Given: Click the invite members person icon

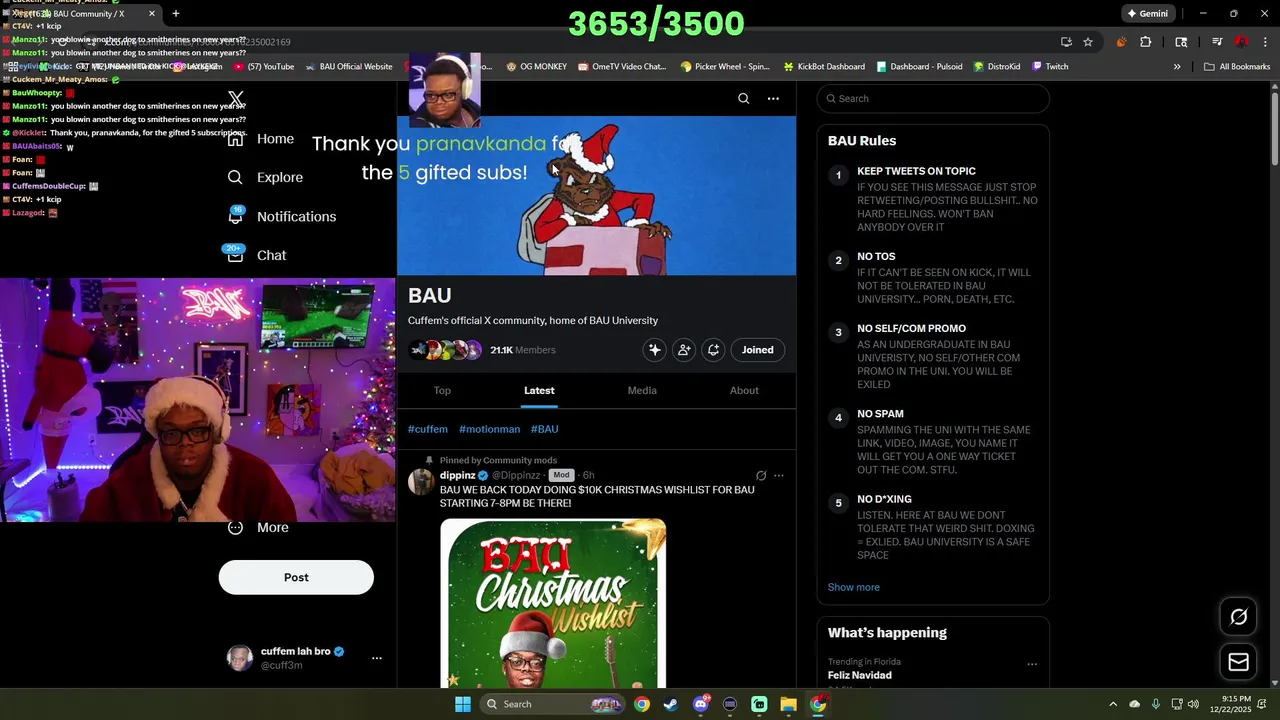Looking at the screenshot, I should [x=684, y=350].
